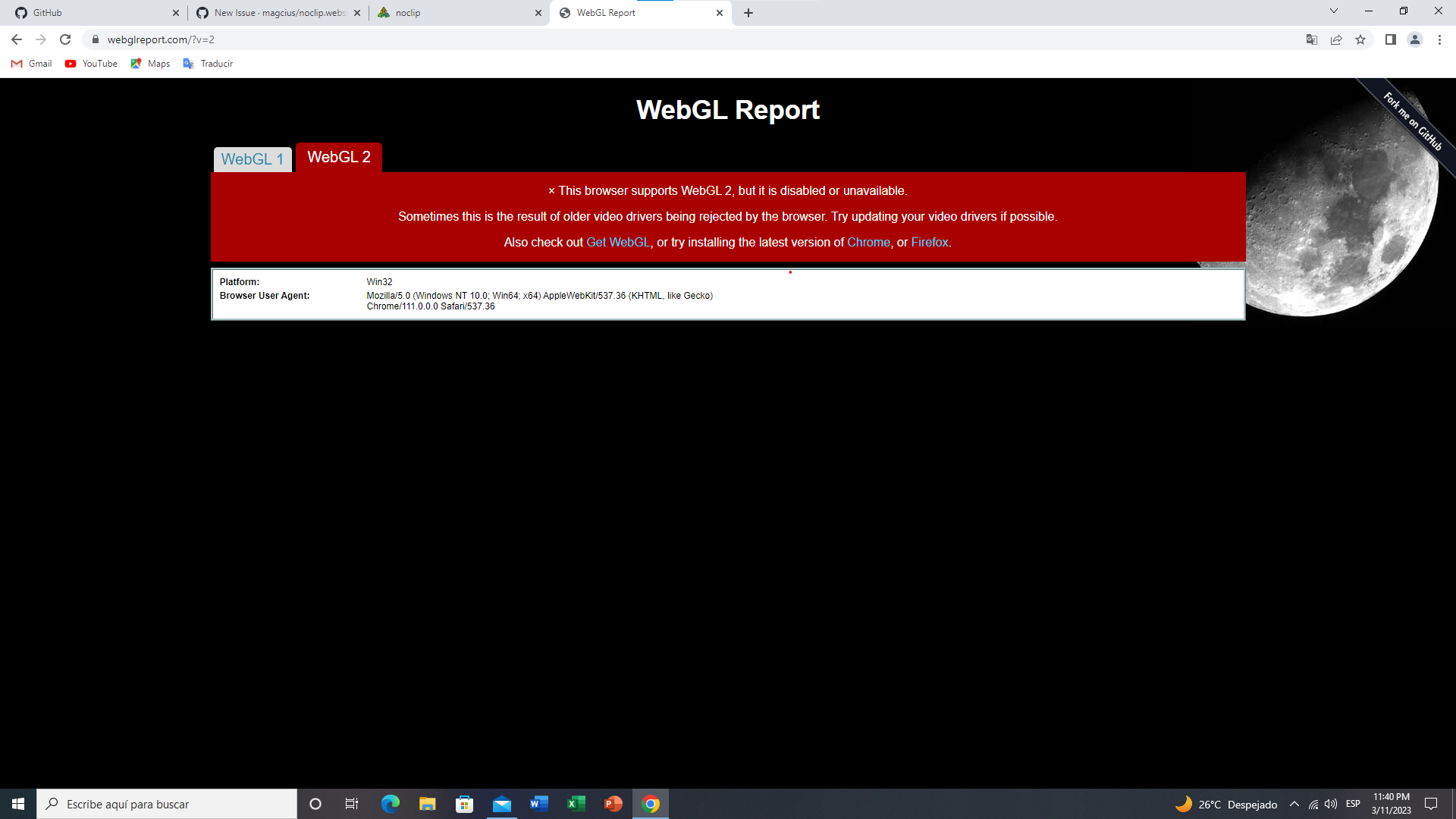Click the notifications icon in the system tray
This screenshot has height=819, width=1456.
click(1432, 804)
